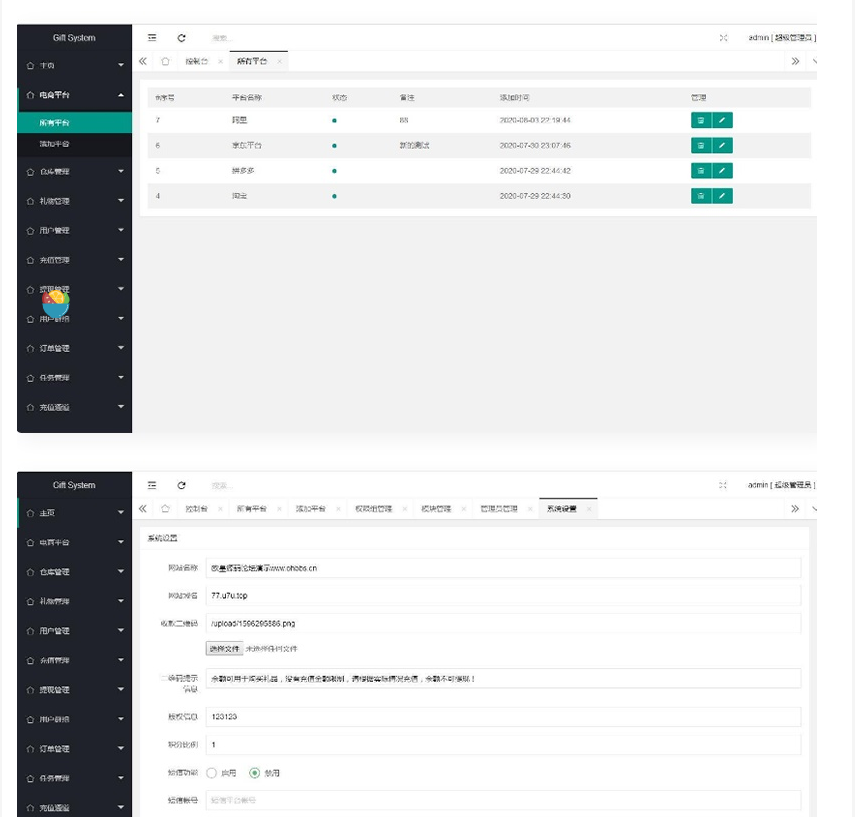Click the pencil edit icon for 阿里 row

pyautogui.click(x=724, y=120)
